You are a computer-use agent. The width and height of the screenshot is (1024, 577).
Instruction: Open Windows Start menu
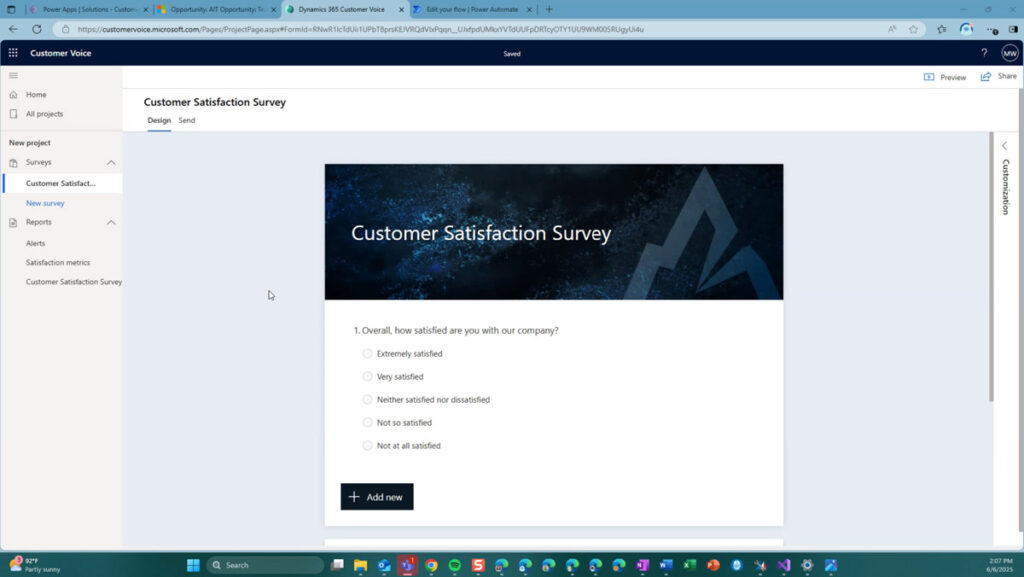point(193,565)
